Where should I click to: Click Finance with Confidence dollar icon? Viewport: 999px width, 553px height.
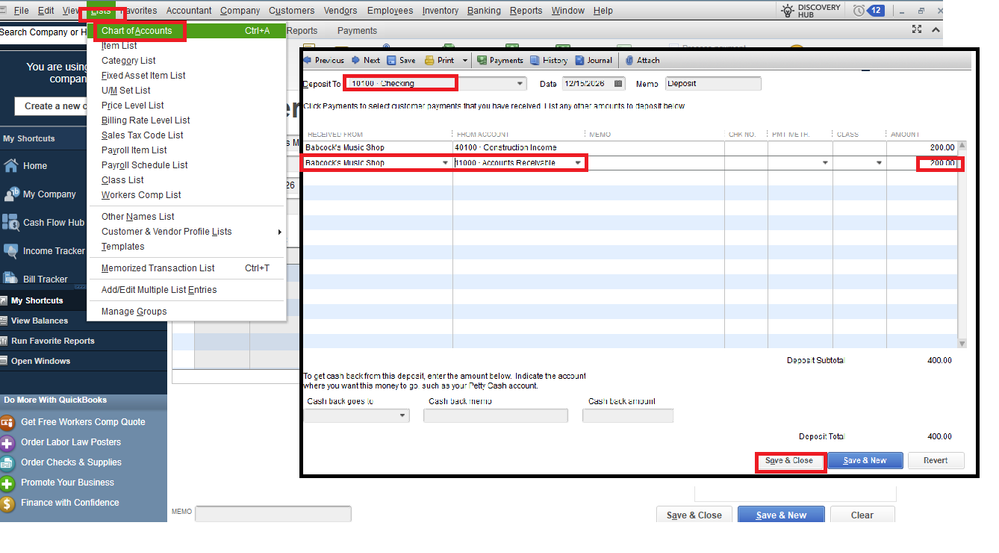click(8, 503)
